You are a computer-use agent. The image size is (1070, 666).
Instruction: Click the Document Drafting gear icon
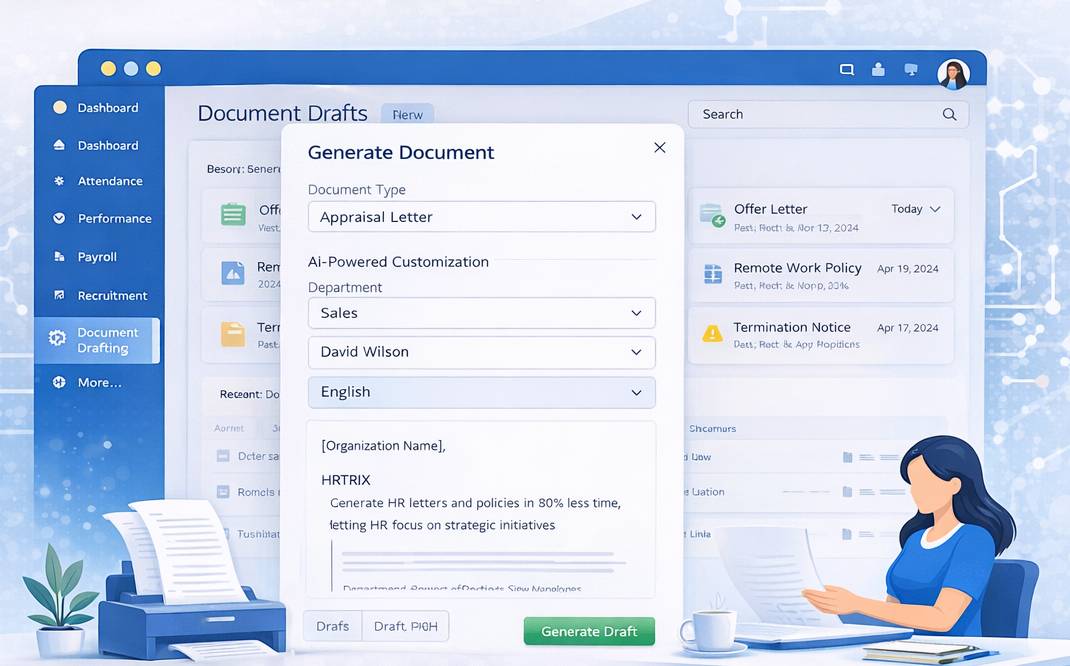[57, 338]
